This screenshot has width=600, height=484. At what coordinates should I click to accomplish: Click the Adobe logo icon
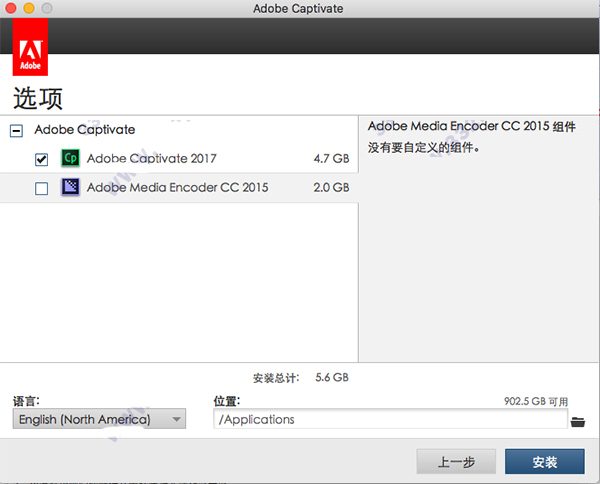[x=30, y=47]
